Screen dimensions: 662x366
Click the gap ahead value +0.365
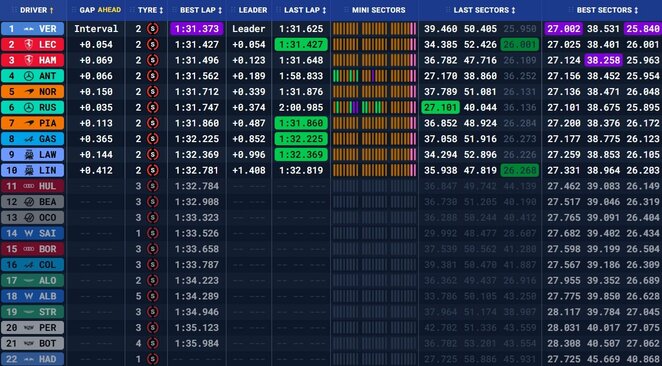click(96, 139)
